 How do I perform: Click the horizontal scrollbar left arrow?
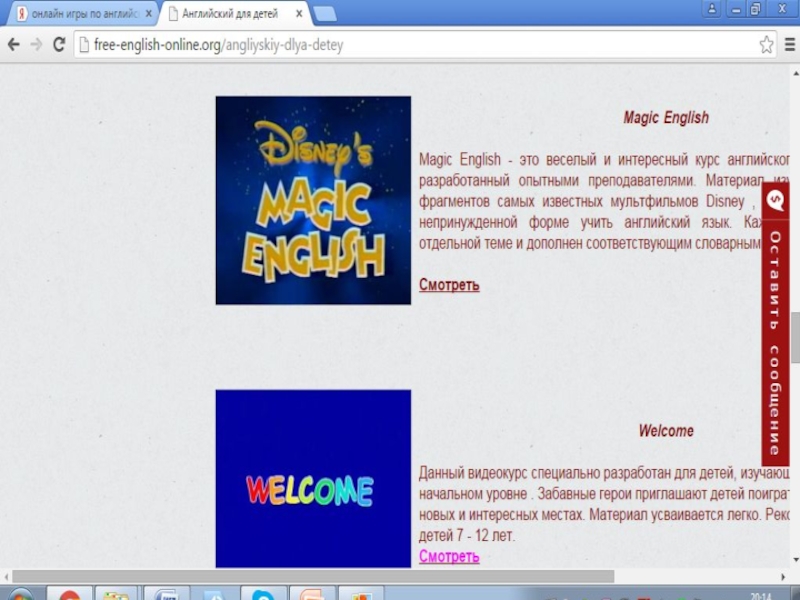6,577
